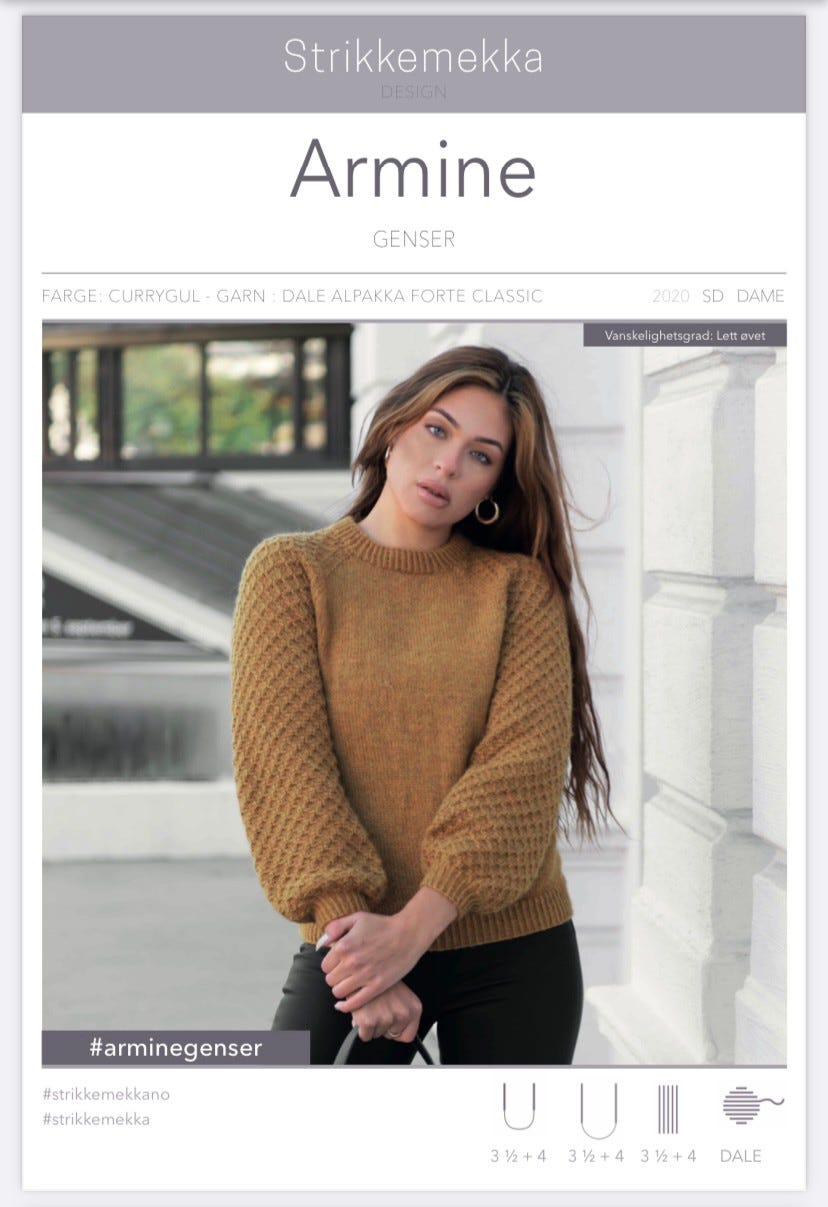Viewport: 828px width, 1207px height.
Task: Click the GENSER subtitle
Action: [414, 240]
